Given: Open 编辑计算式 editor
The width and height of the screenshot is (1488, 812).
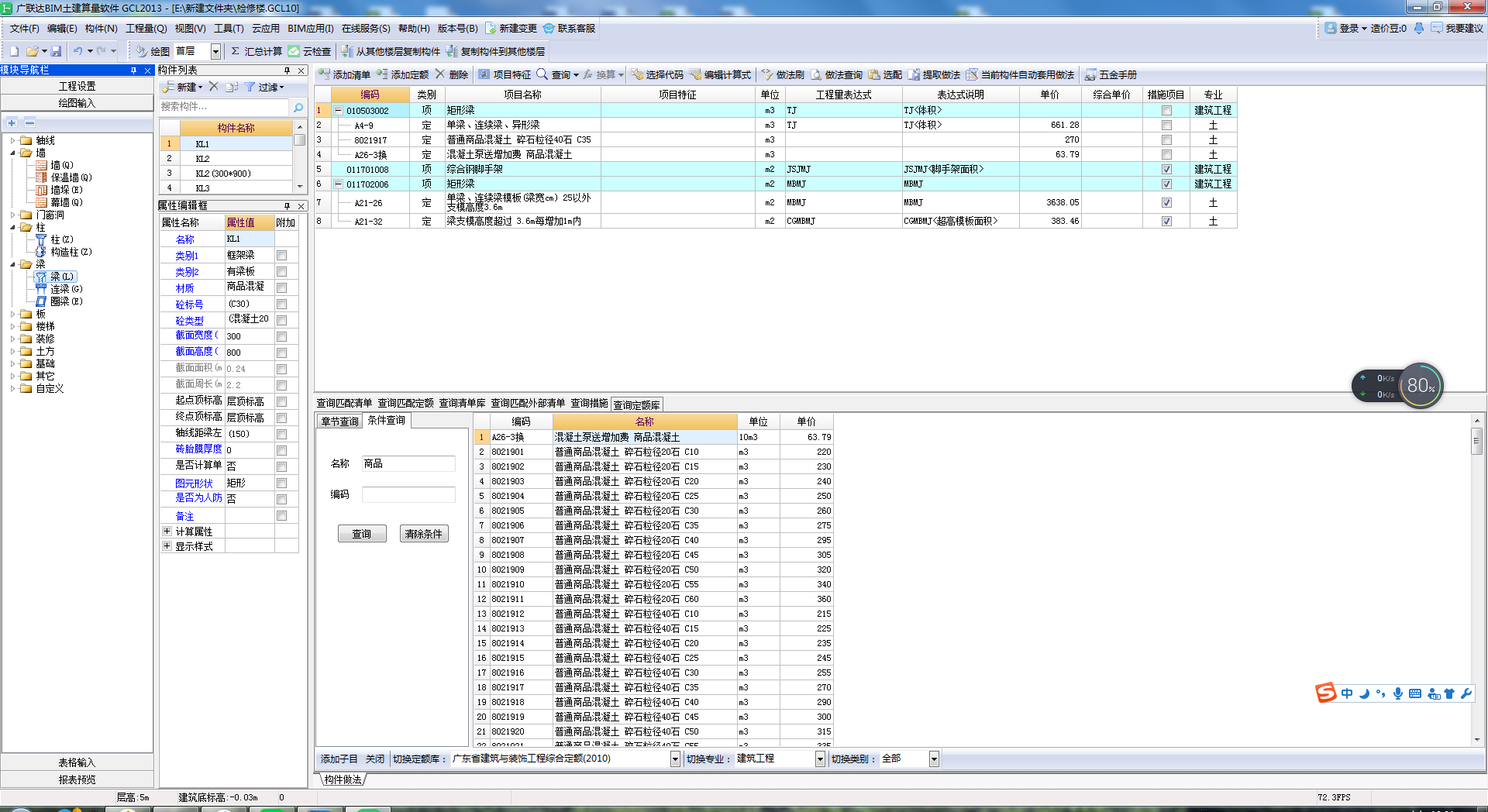Looking at the screenshot, I should point(721,74).
